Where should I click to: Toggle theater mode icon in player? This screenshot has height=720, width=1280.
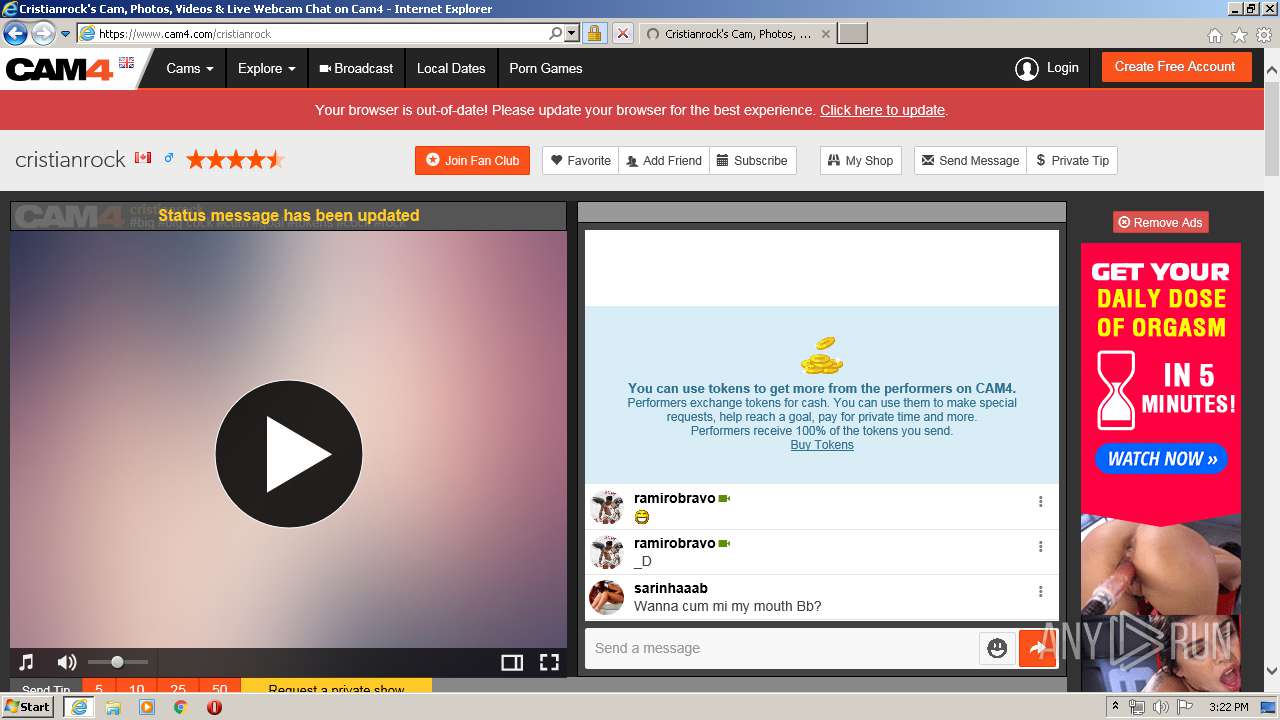(x=512, y=662)
